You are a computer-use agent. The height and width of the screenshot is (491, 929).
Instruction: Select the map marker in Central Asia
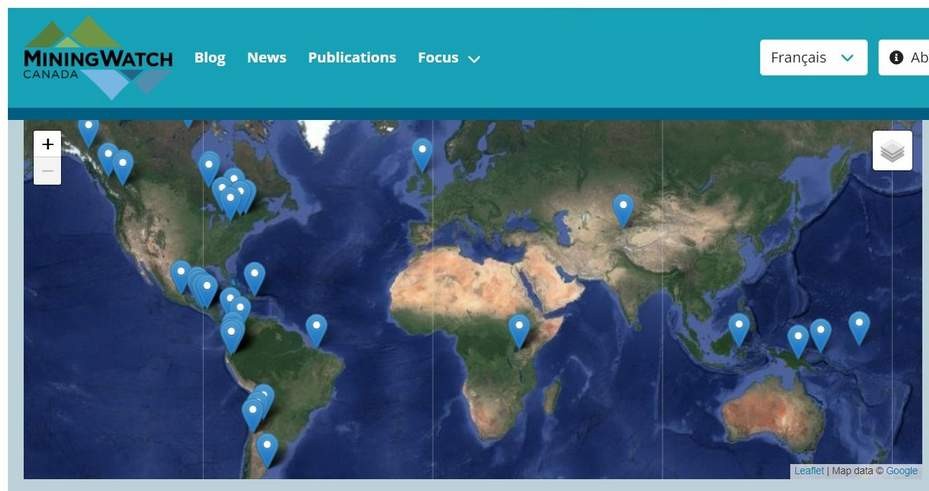(x=623, y=209)
